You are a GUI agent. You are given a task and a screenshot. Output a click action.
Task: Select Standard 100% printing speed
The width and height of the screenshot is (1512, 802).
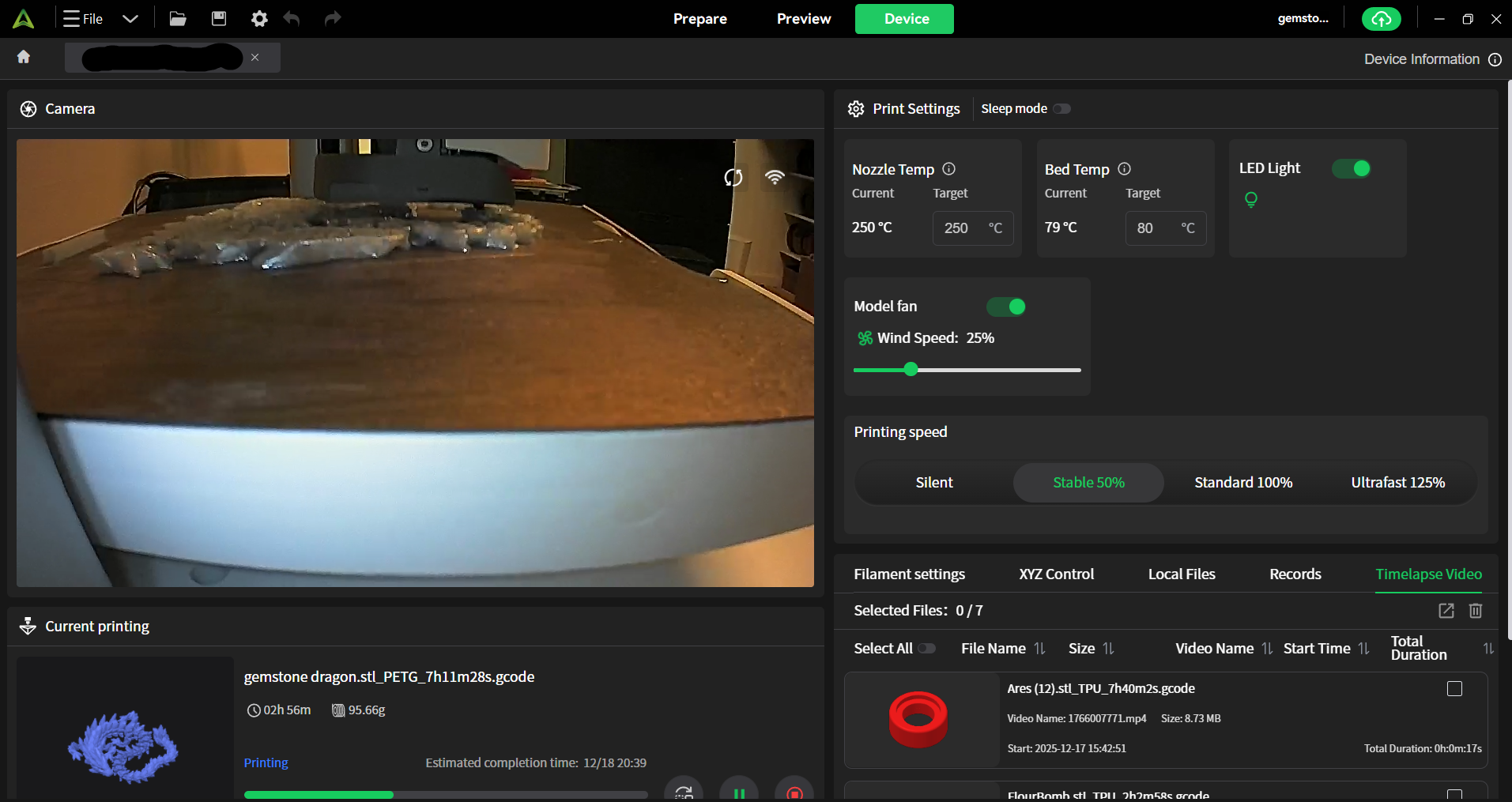coord(1243,483)
